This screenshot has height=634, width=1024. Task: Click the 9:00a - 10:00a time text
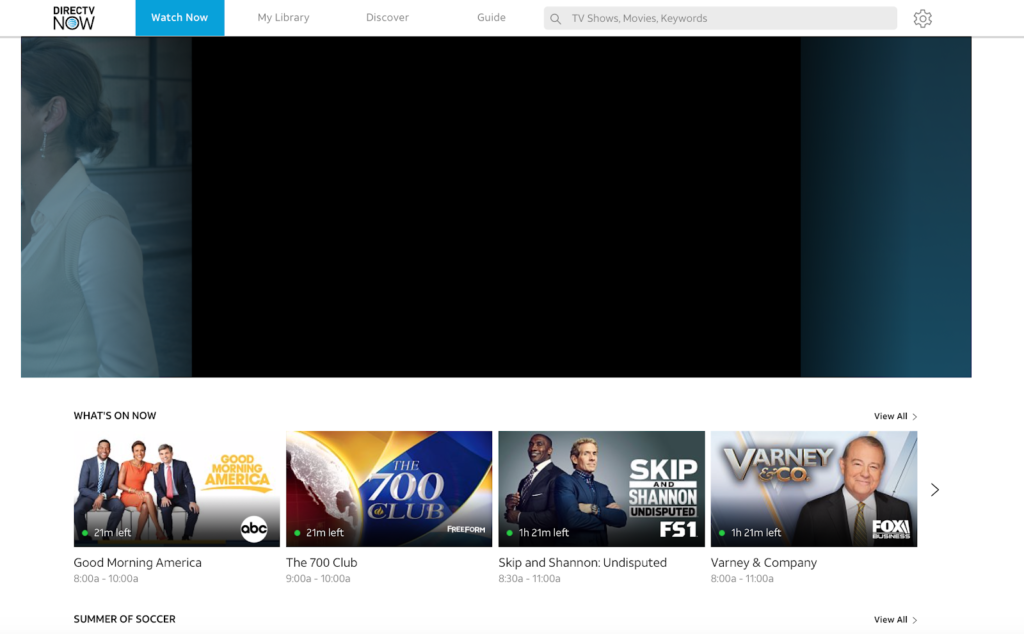tap(318, 579)
